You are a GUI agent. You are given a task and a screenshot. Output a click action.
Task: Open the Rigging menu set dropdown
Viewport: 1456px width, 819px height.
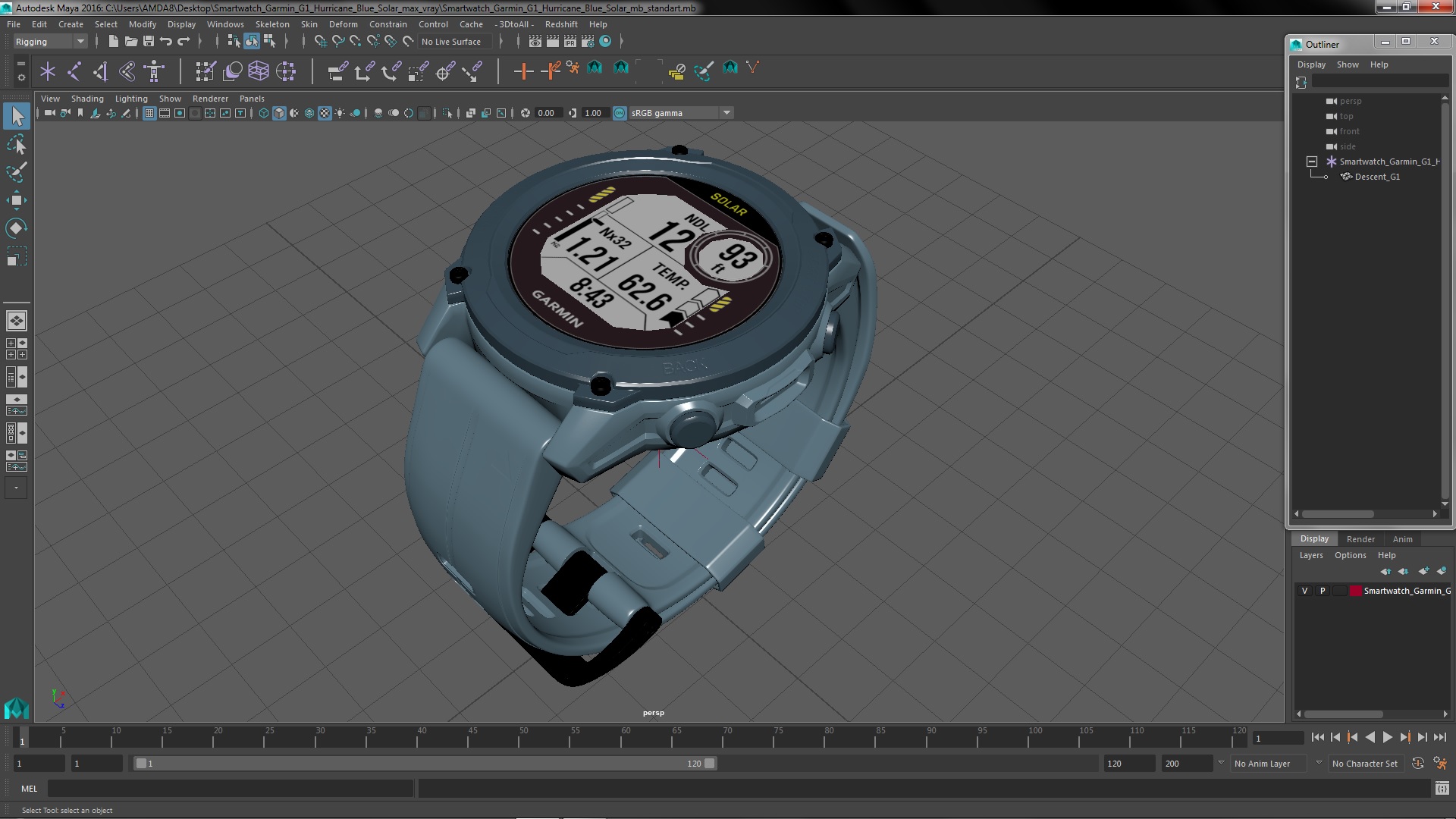[50, 42]
